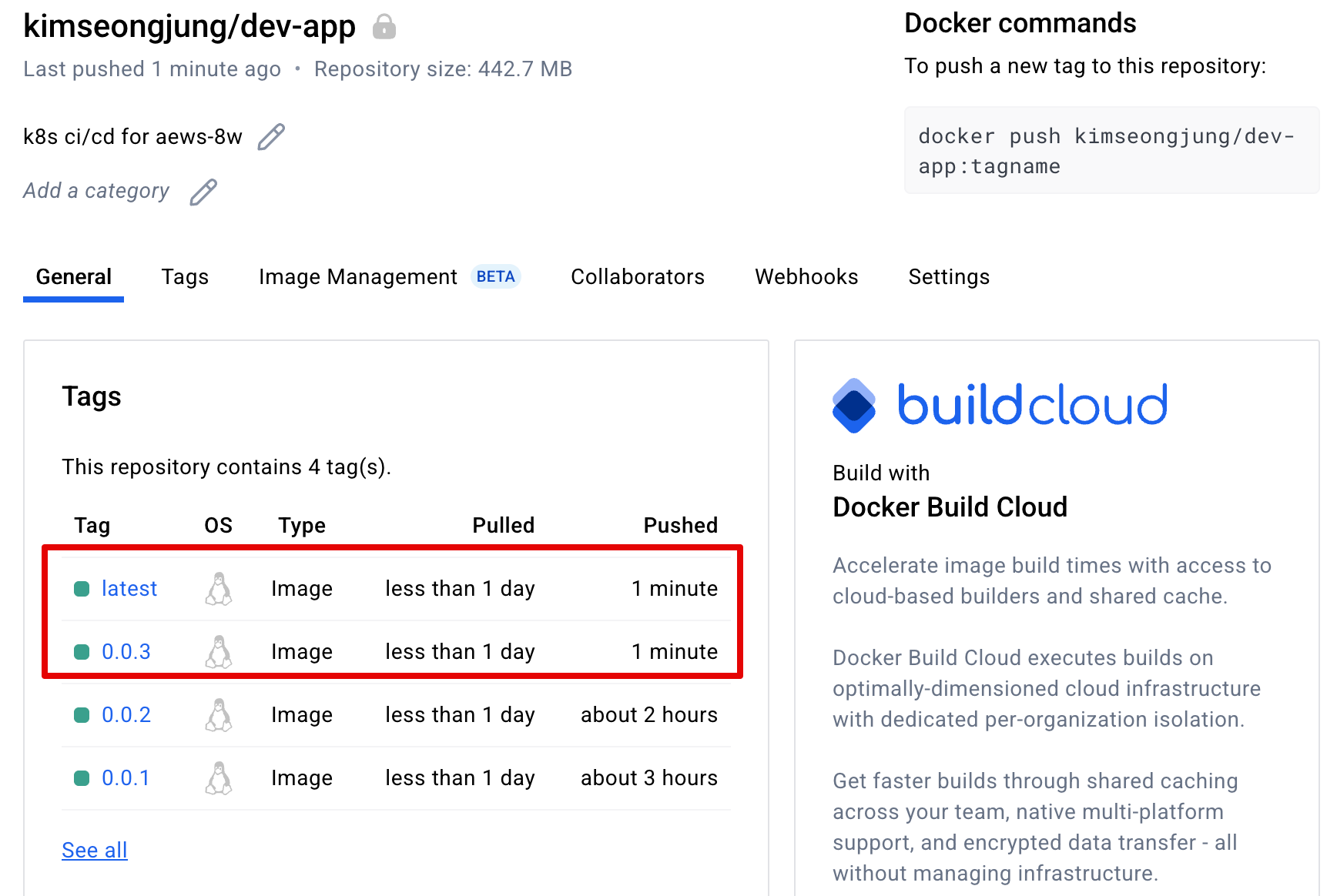Screen dimensions: 1337x896
Task: Open the 0.0.2 tag link
Action: pyautogui.click(x=126, y=715)
